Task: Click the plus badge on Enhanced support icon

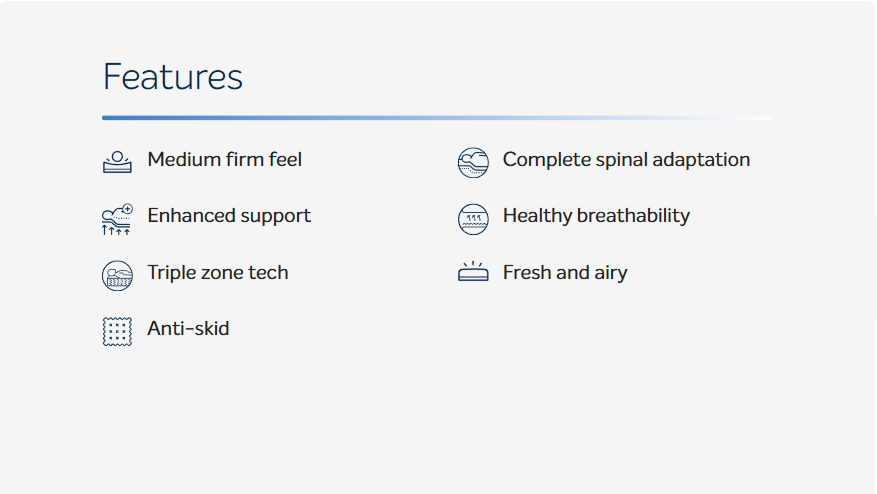Action: coord(128,209)
